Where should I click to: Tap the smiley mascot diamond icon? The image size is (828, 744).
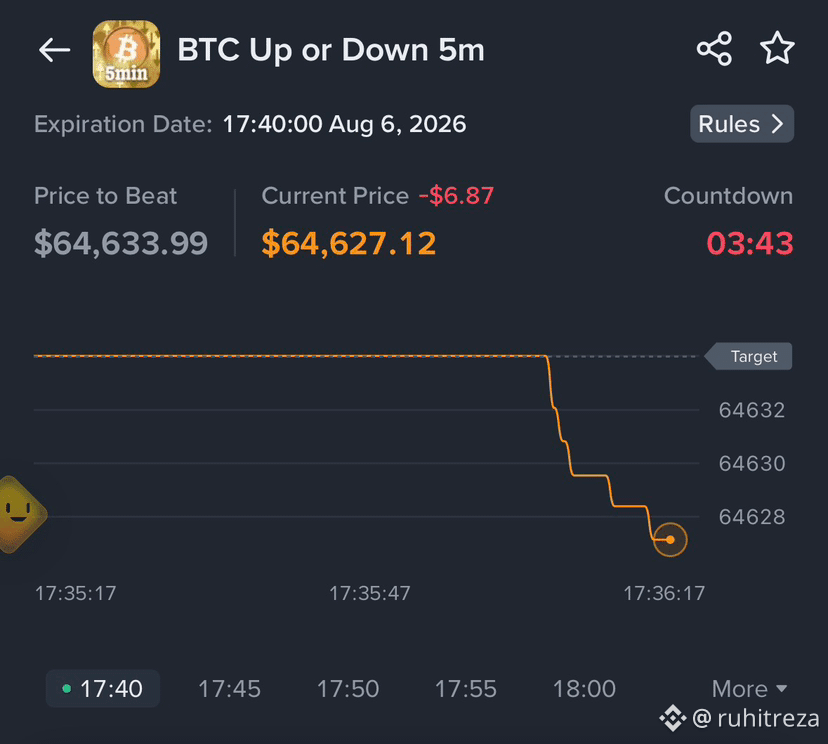click(x=21, y=514)
